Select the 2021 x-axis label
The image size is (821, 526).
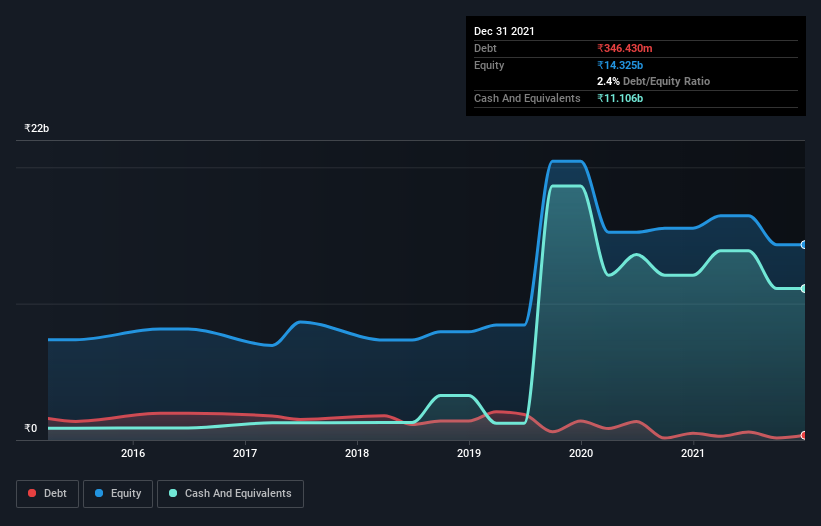click(x=693, y=453)
